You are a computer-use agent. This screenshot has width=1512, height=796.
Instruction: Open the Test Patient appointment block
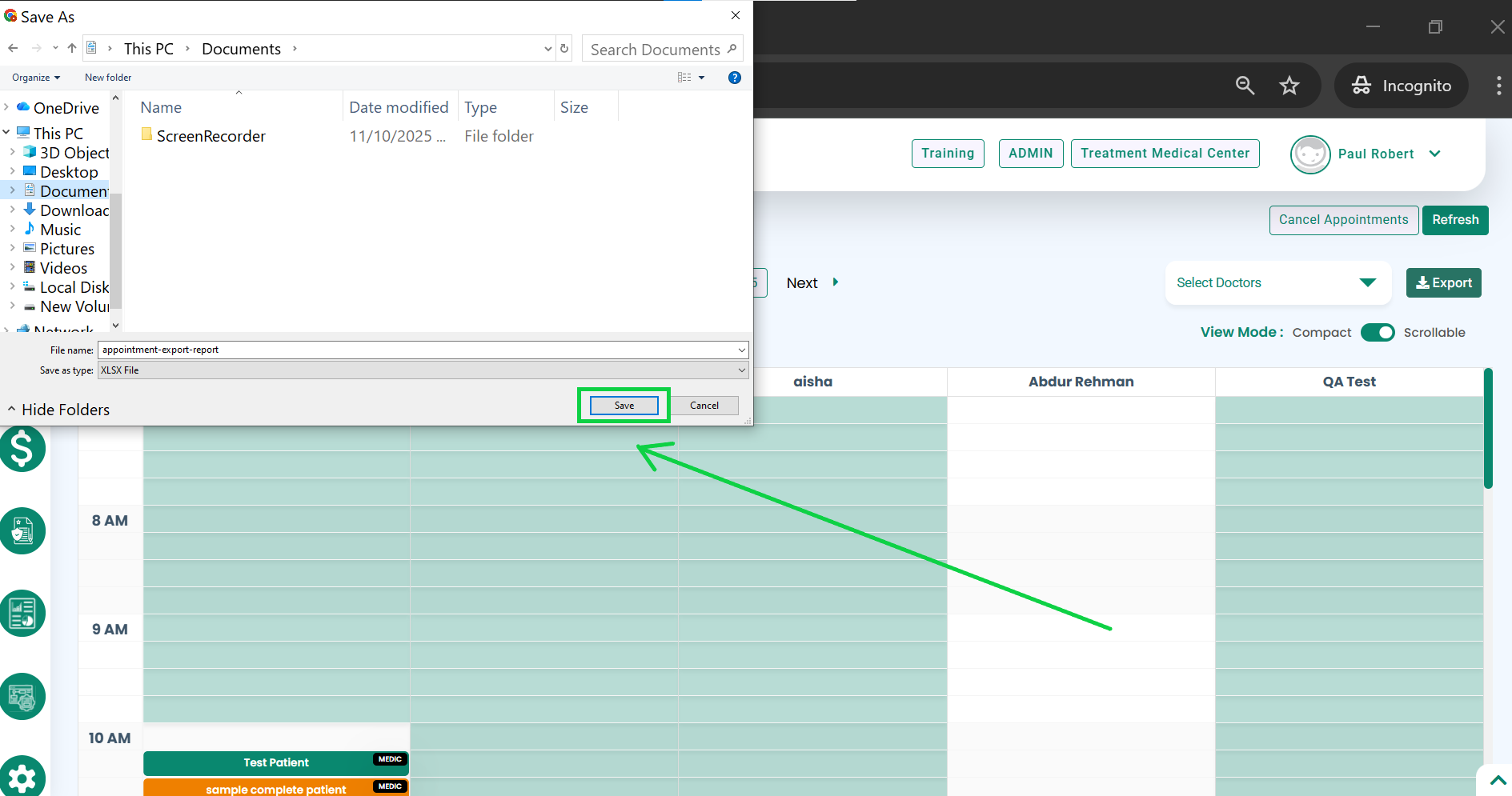275,762
